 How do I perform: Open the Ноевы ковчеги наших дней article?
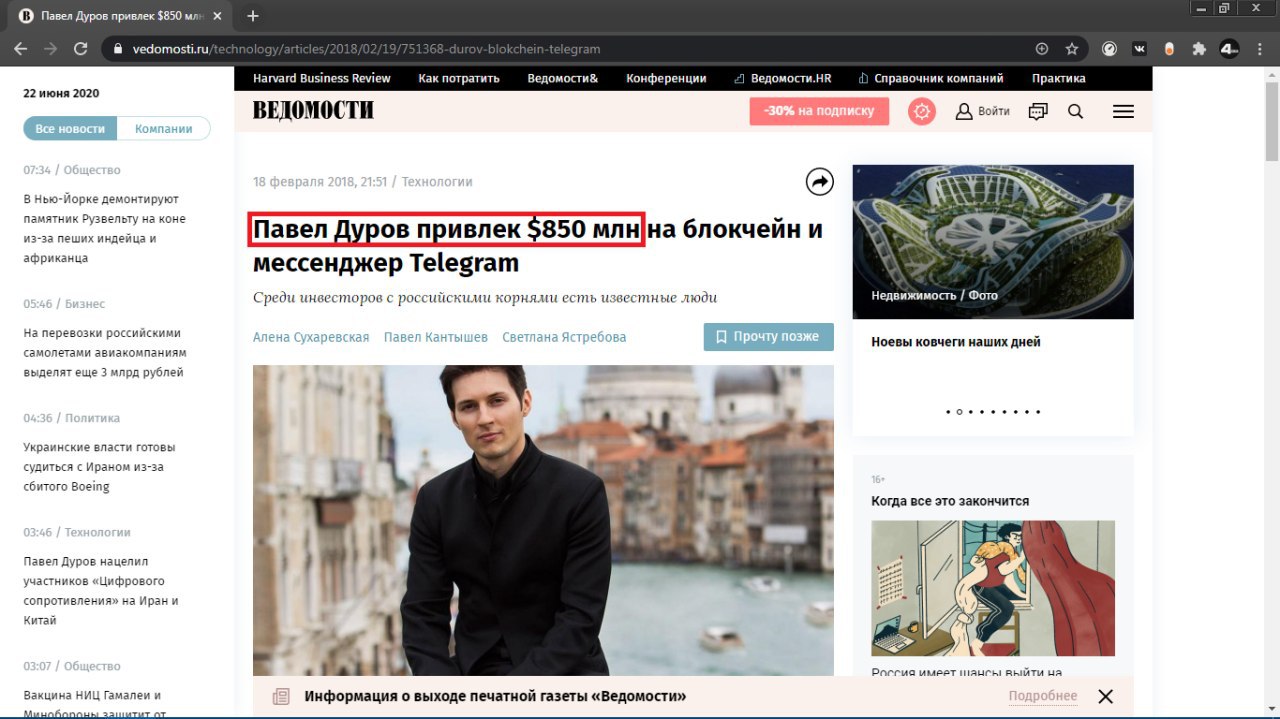[956, 342]
